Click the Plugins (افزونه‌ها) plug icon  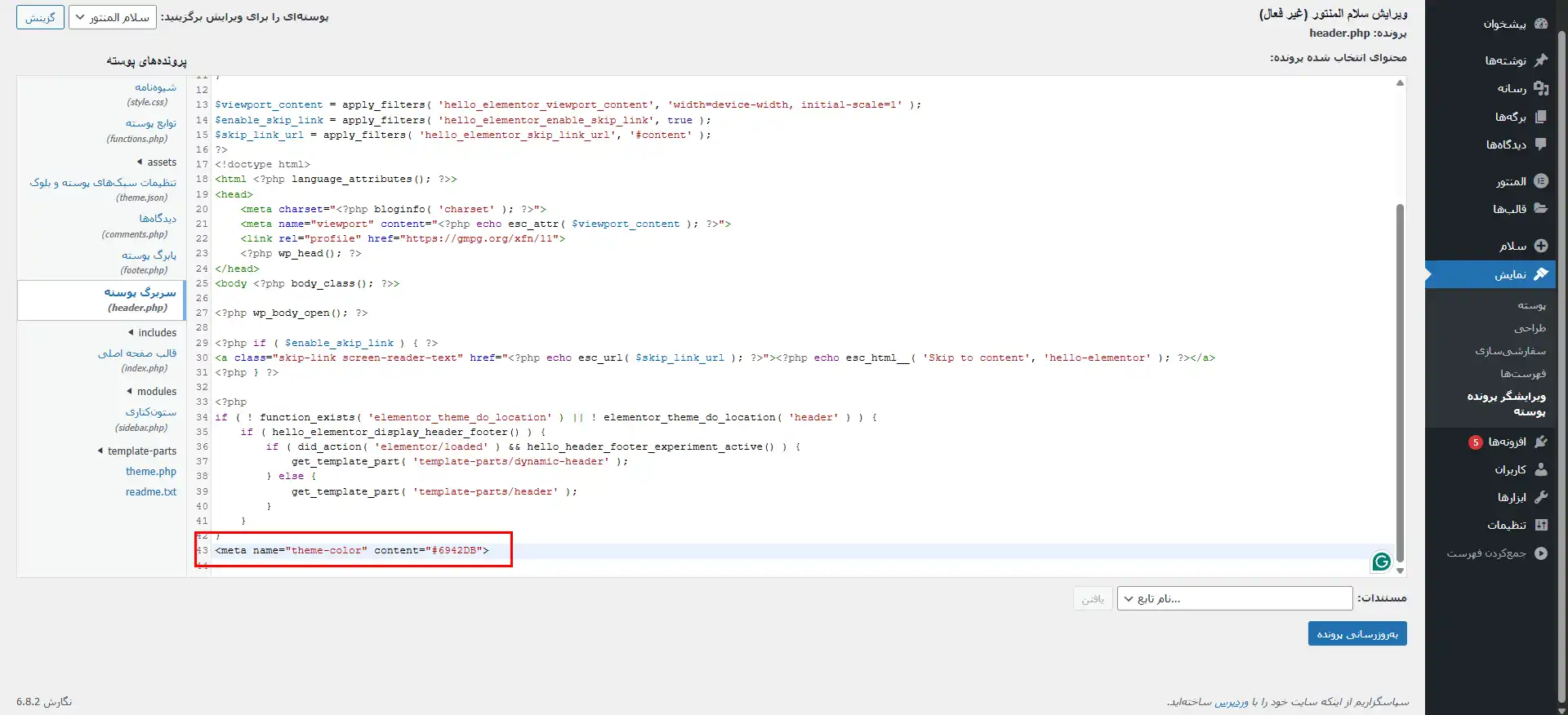coord(1541,442)
